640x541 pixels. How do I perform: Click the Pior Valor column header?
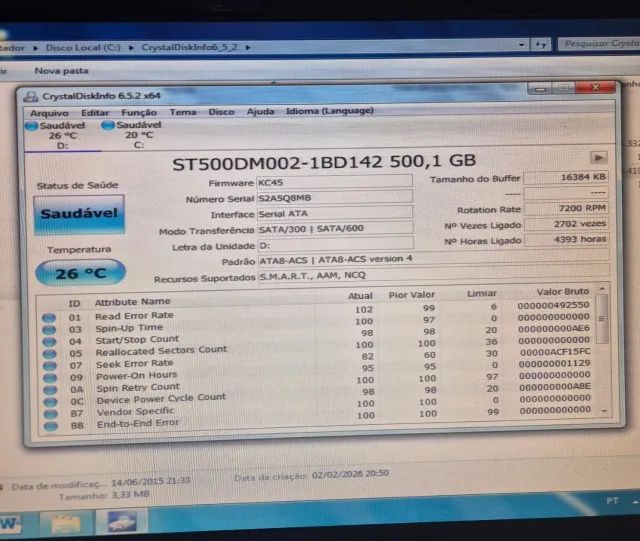411,294
